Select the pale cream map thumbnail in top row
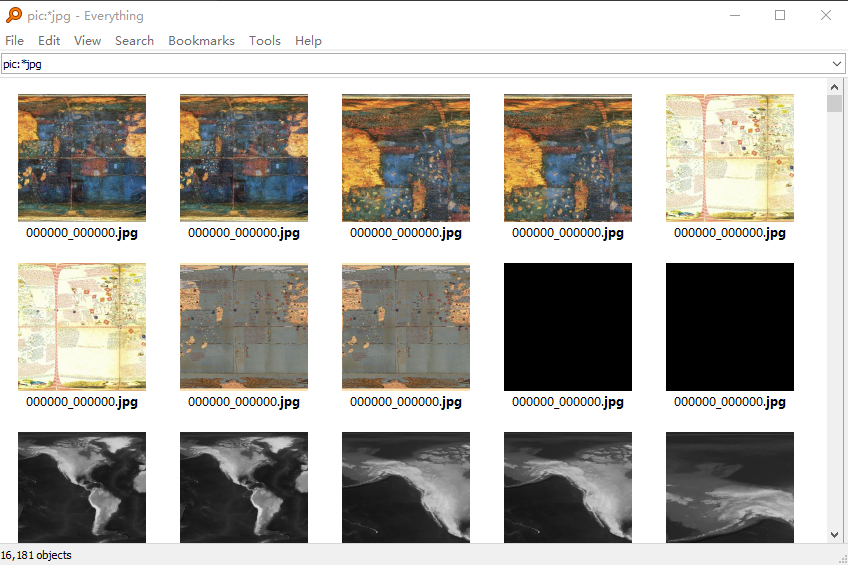The width and height of the screenshot is (848, 565). coord(730,158)
